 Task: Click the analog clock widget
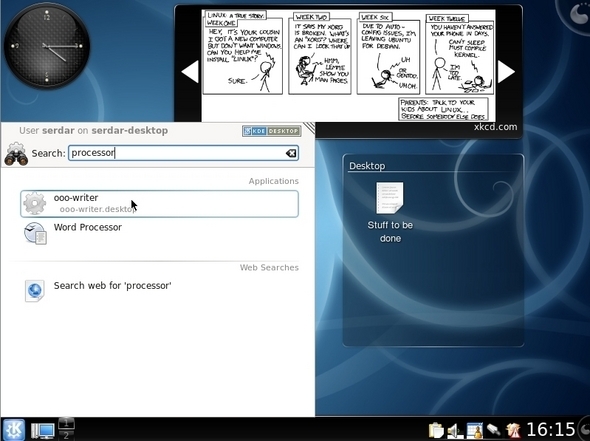(x=47, y=46)
